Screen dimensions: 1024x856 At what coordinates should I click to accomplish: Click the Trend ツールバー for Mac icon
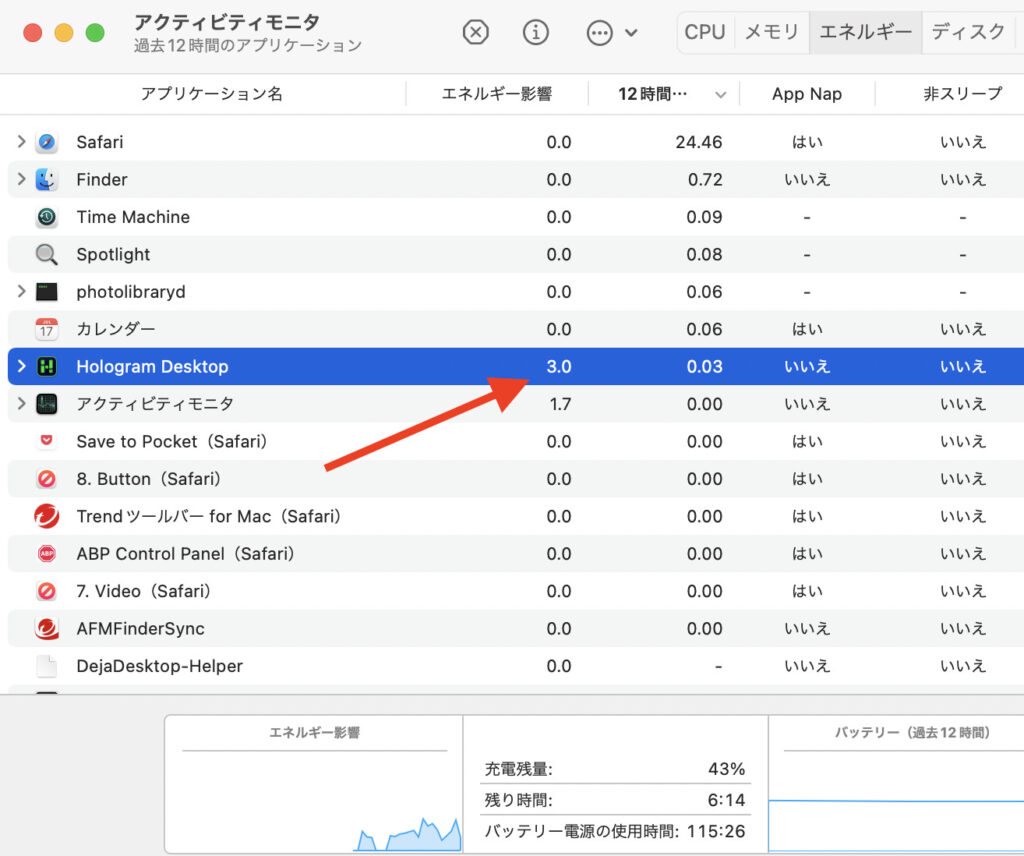pos(46,516)
